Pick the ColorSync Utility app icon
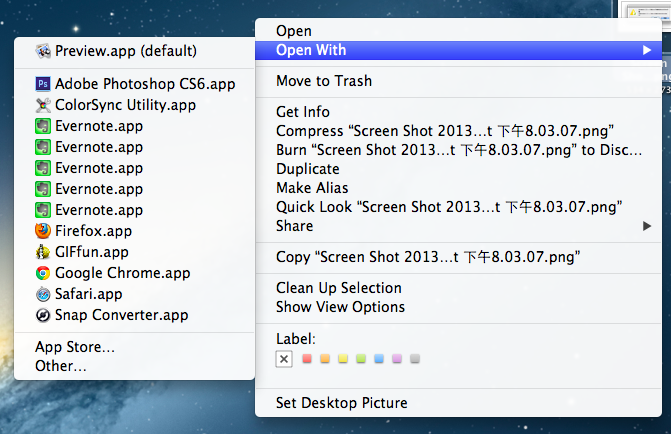Viewport: 671px width, 434px height. (43, 105)
